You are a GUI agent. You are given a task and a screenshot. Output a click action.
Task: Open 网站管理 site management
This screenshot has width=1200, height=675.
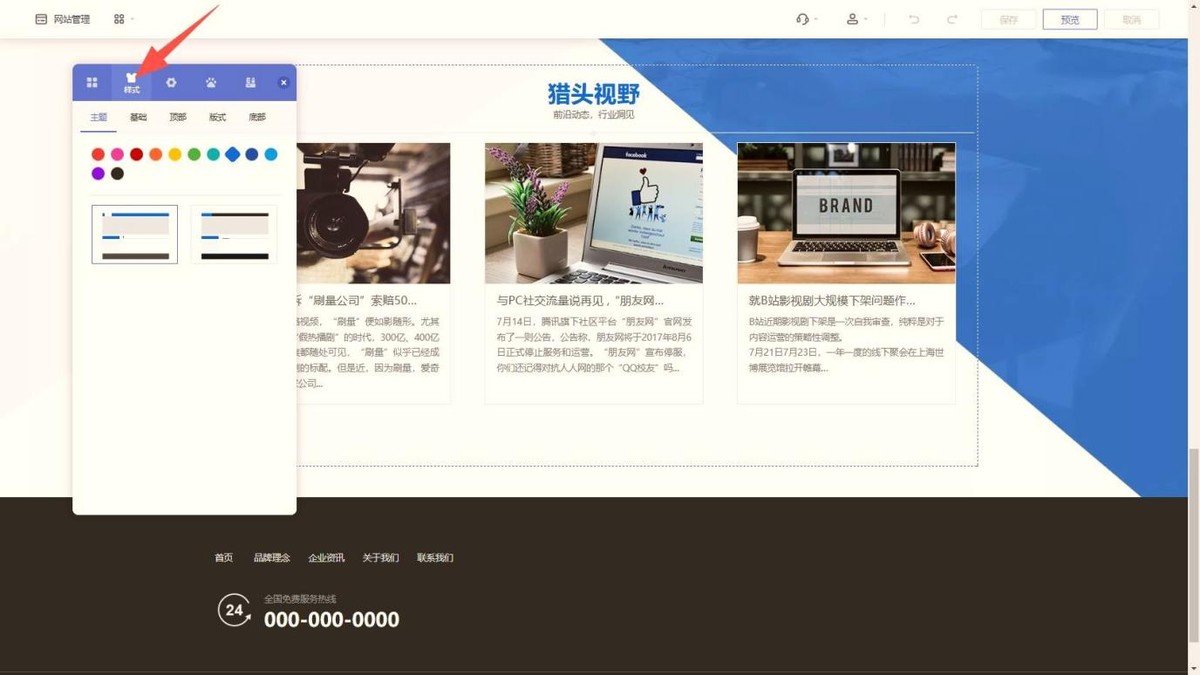62,19
